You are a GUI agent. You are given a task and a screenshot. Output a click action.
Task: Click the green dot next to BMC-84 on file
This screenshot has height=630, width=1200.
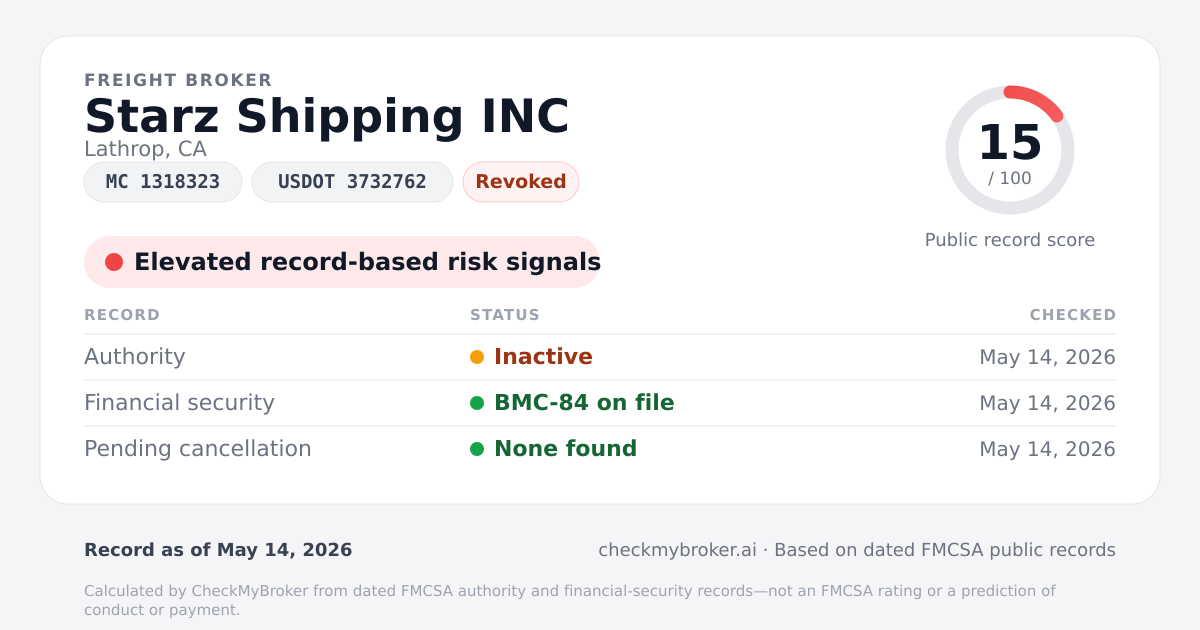477,403
